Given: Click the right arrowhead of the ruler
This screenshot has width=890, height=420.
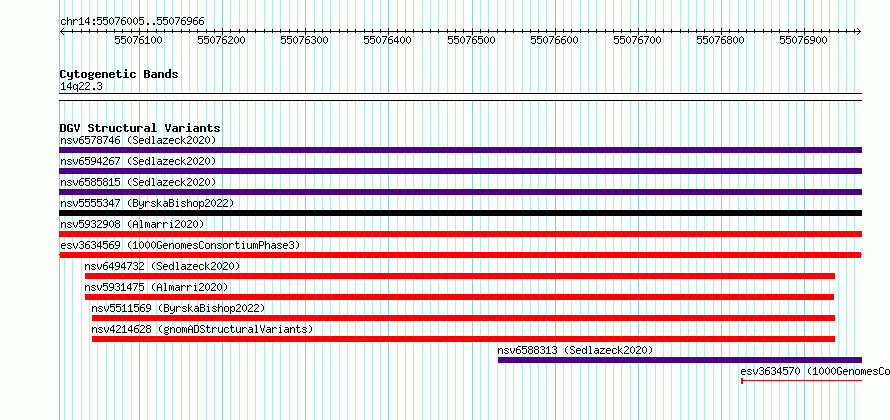Looking at the screenshot, I should click(x=859, y=32).
